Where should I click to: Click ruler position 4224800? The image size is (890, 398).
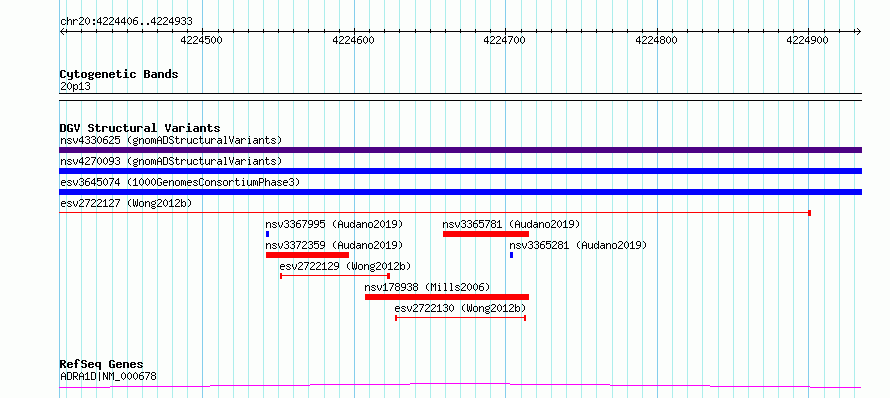(x=657, y=40)
